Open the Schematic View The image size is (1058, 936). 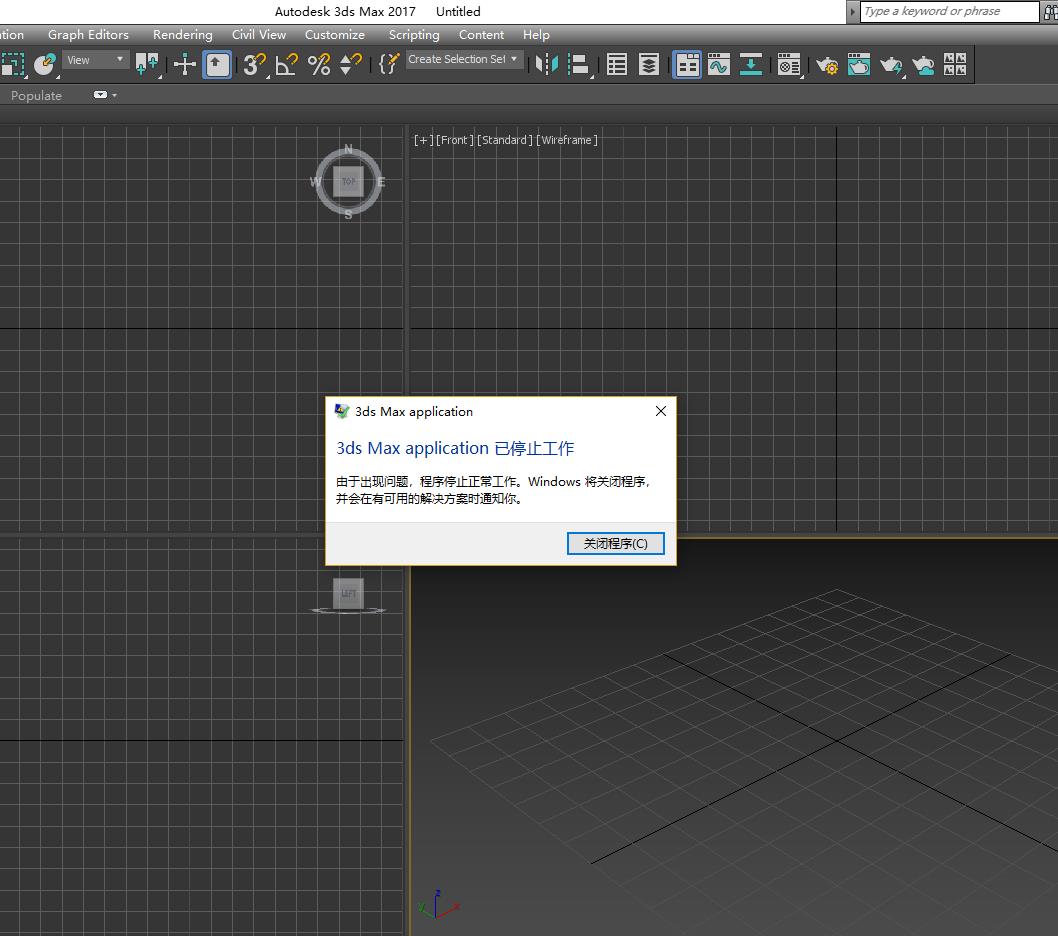[751, 65]
